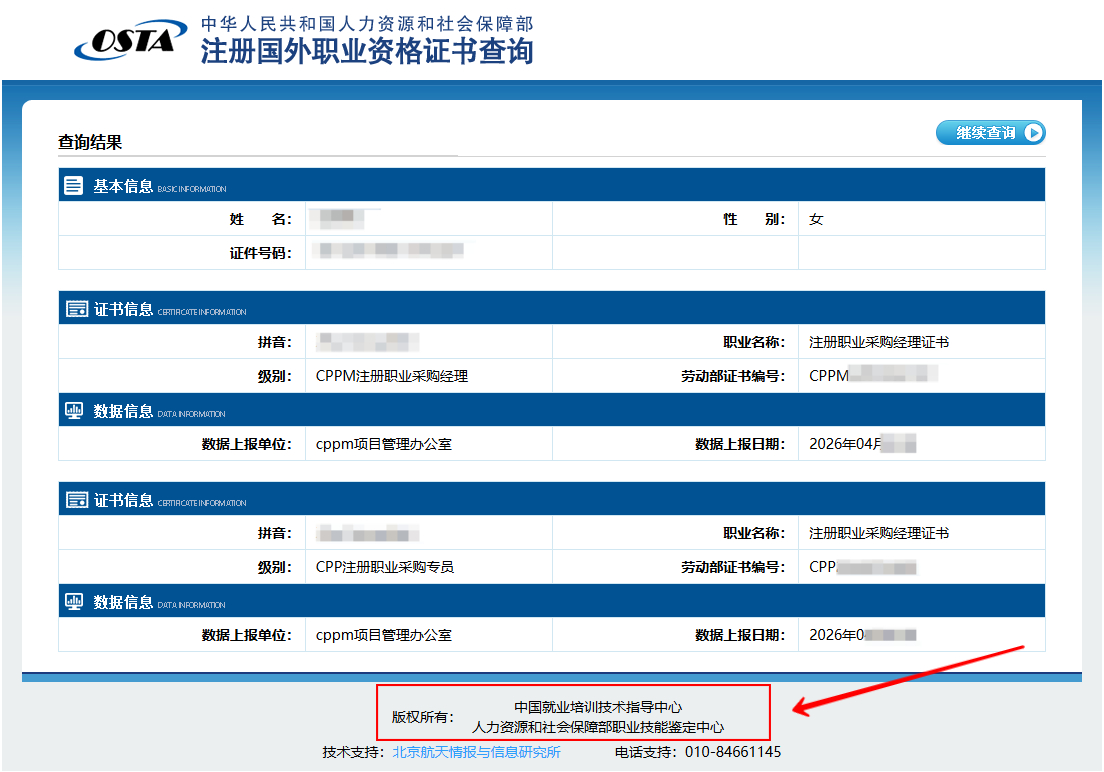Click 注册职业采购经理证书 in the first certificate

[879, 342]
